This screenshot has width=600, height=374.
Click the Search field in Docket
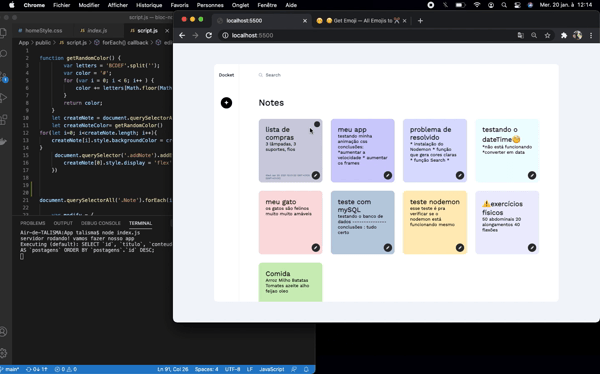point(273,75)
